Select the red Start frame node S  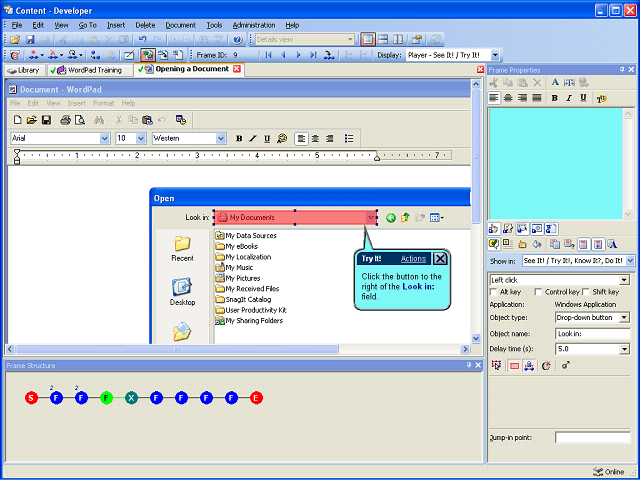(31, 398)
